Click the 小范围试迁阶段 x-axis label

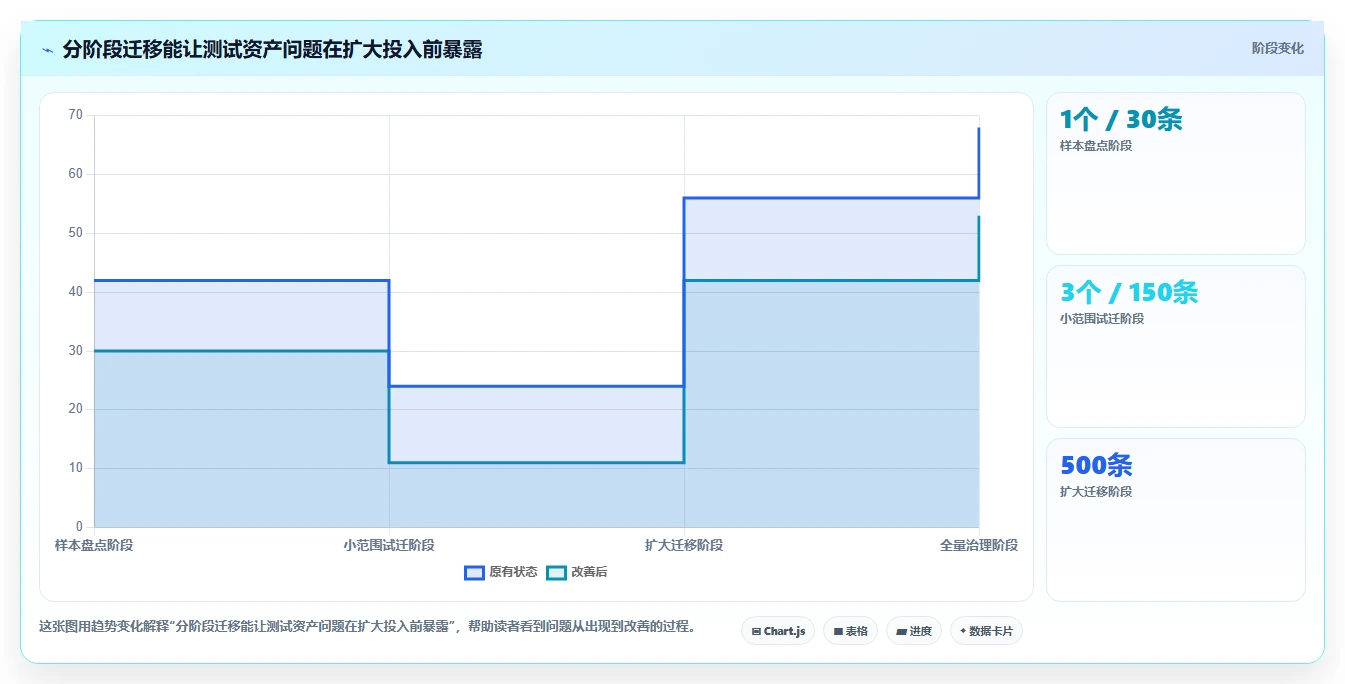click(389, 545)
